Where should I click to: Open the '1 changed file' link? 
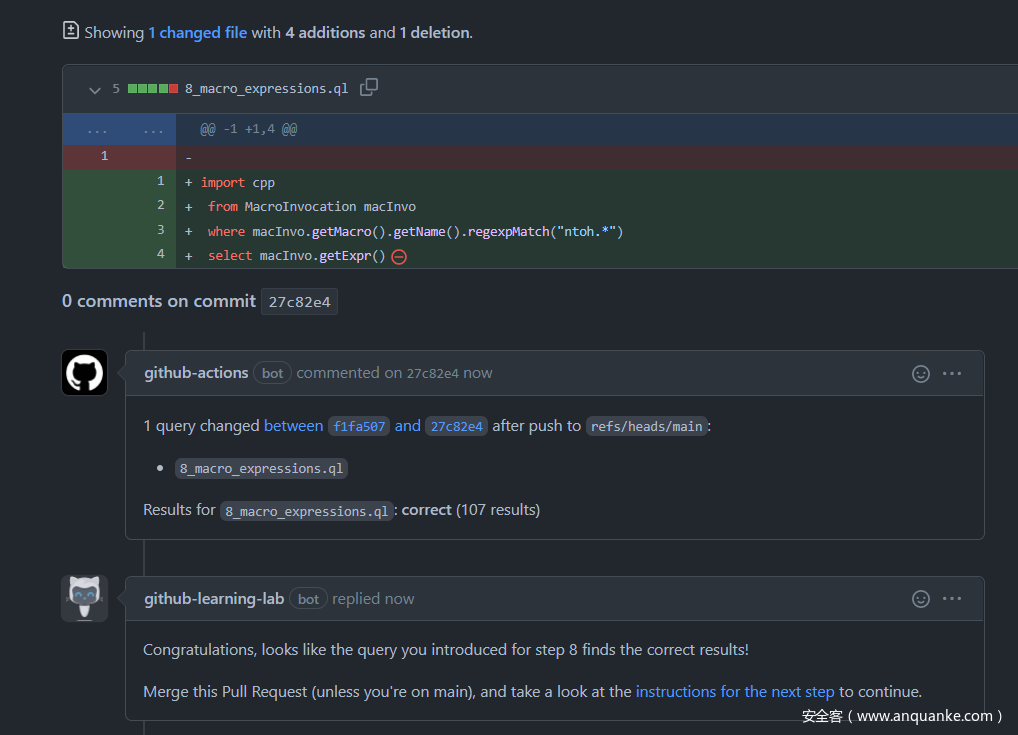(197, 32)
